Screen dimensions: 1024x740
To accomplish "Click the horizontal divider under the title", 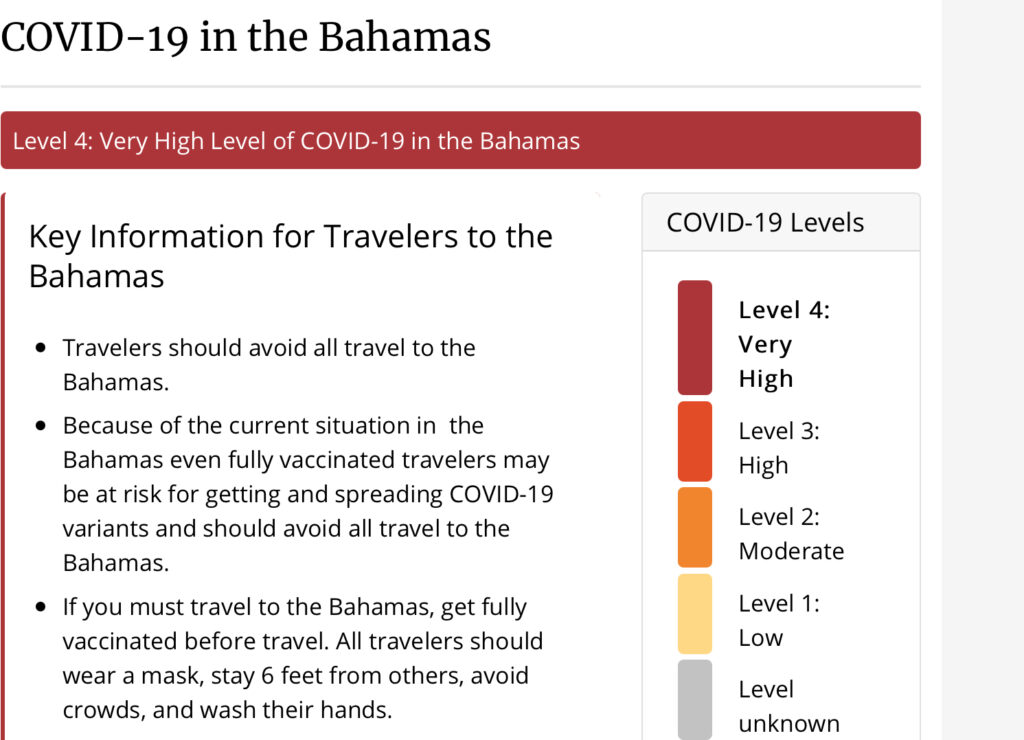I will [x=460, y=86].
